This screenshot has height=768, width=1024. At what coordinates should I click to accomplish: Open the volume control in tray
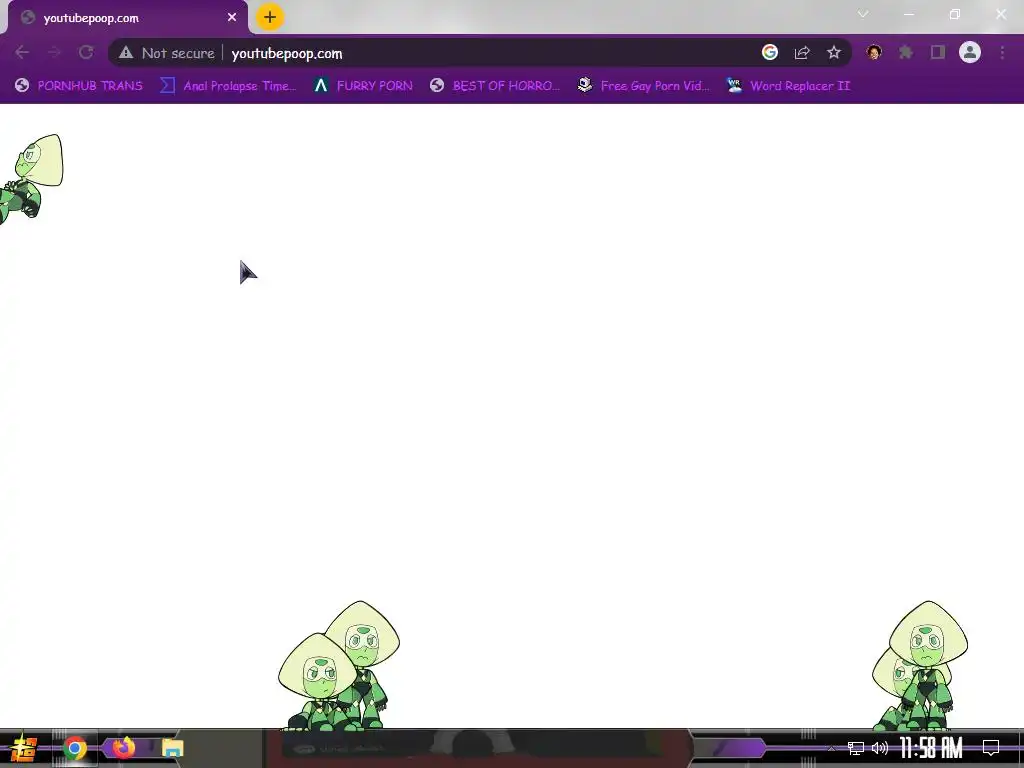click(880, 748)
